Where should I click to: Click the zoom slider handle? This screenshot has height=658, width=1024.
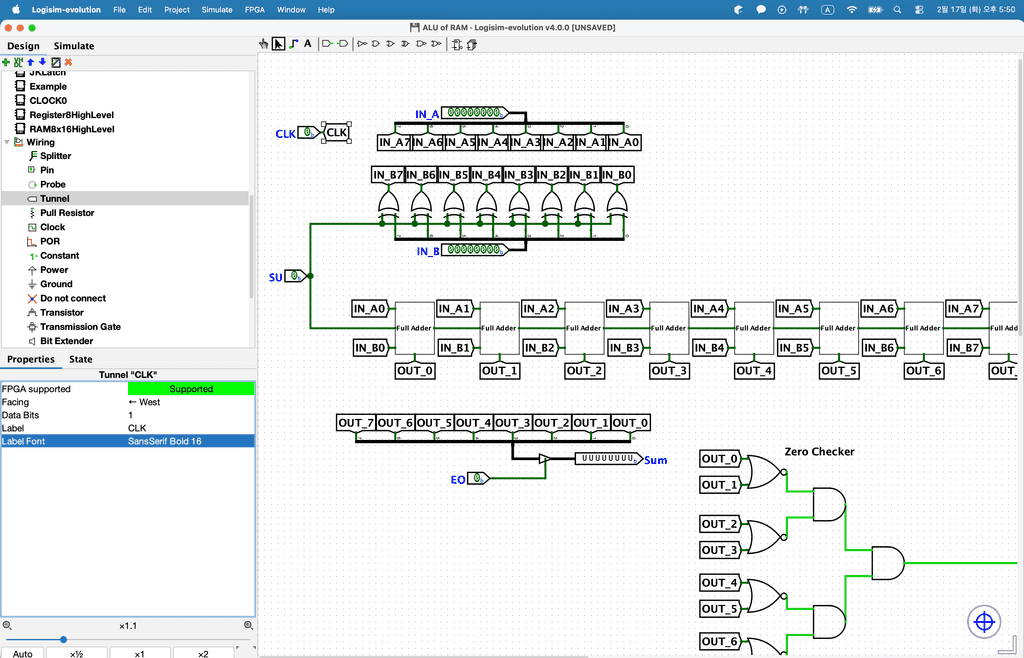click(x=63, y=639)
